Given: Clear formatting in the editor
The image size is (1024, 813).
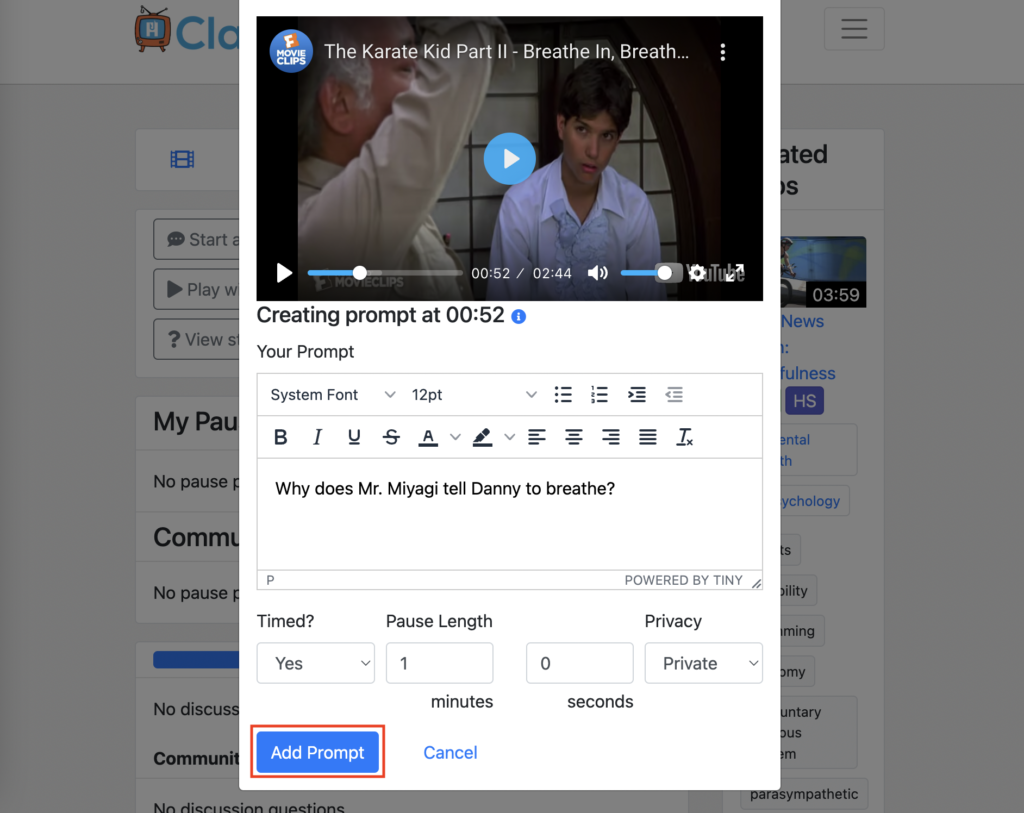Looking at the screenshot, I should tap(684, 437).
